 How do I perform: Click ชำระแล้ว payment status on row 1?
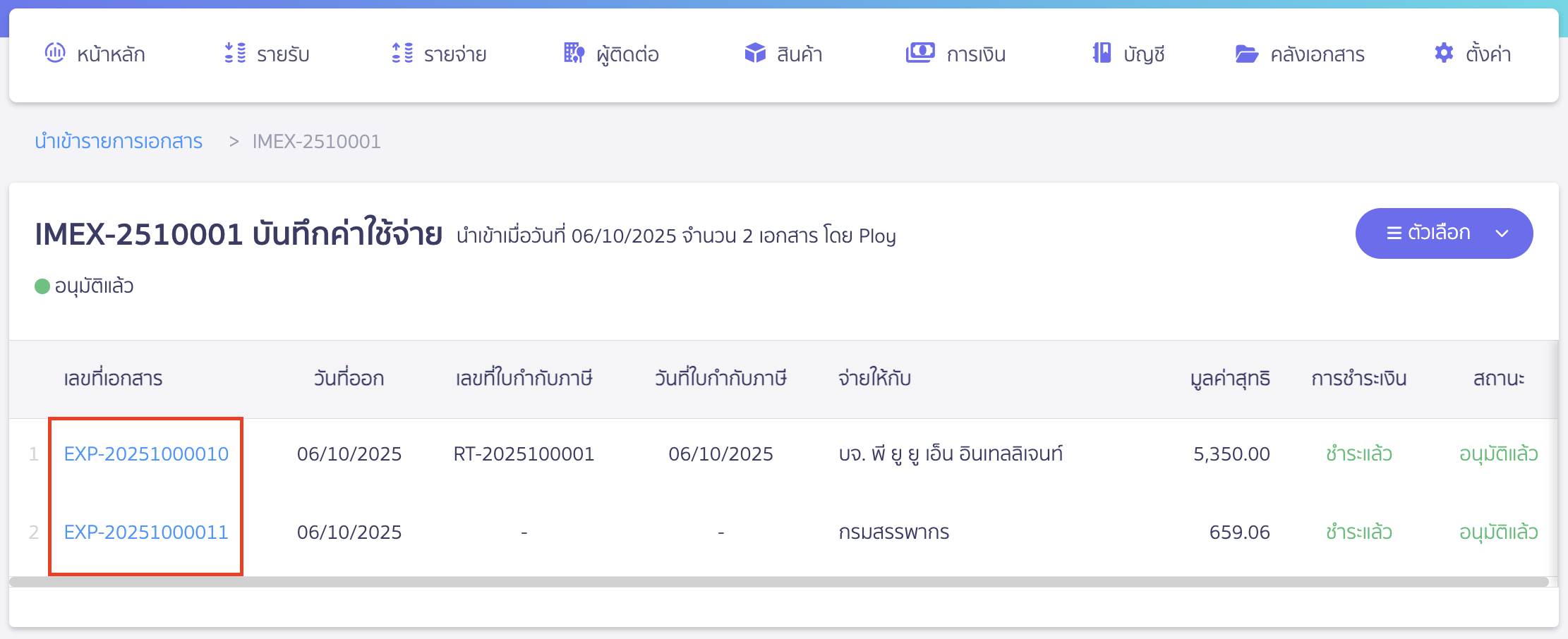(1357, 454)
